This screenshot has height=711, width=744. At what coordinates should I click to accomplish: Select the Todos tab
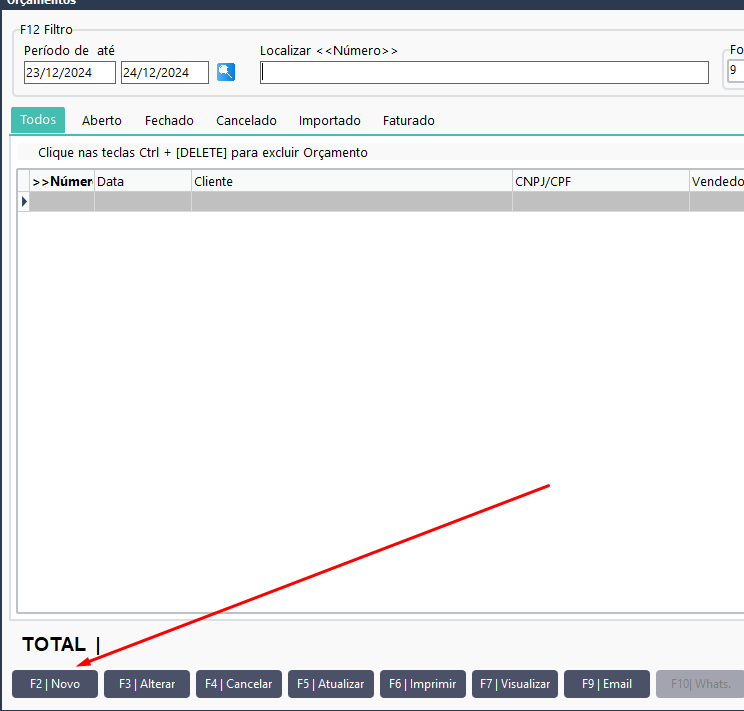(x=38, y=120)
